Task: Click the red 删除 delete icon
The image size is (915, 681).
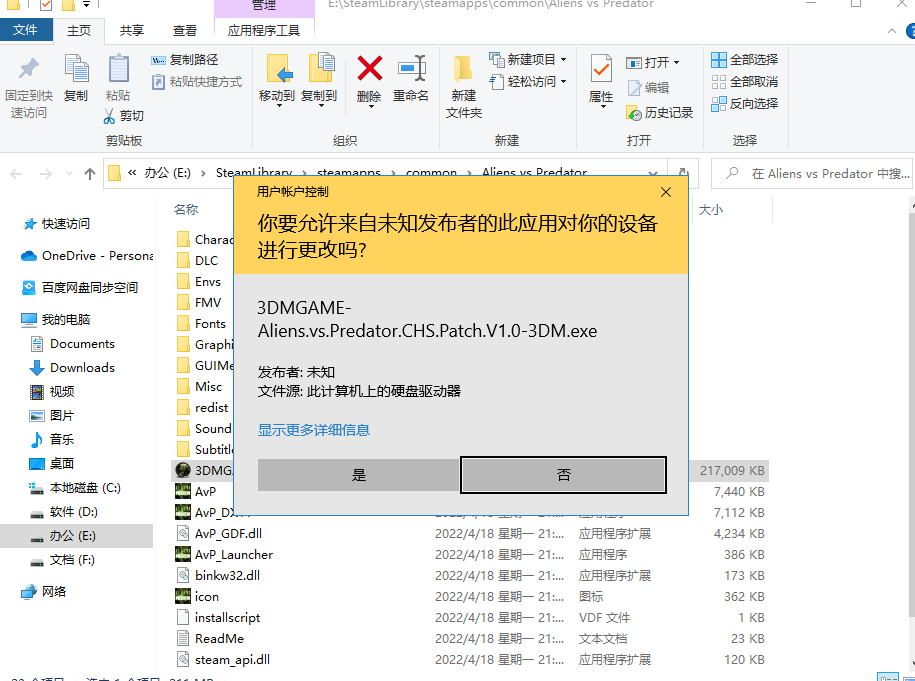Action: (369, 69)
